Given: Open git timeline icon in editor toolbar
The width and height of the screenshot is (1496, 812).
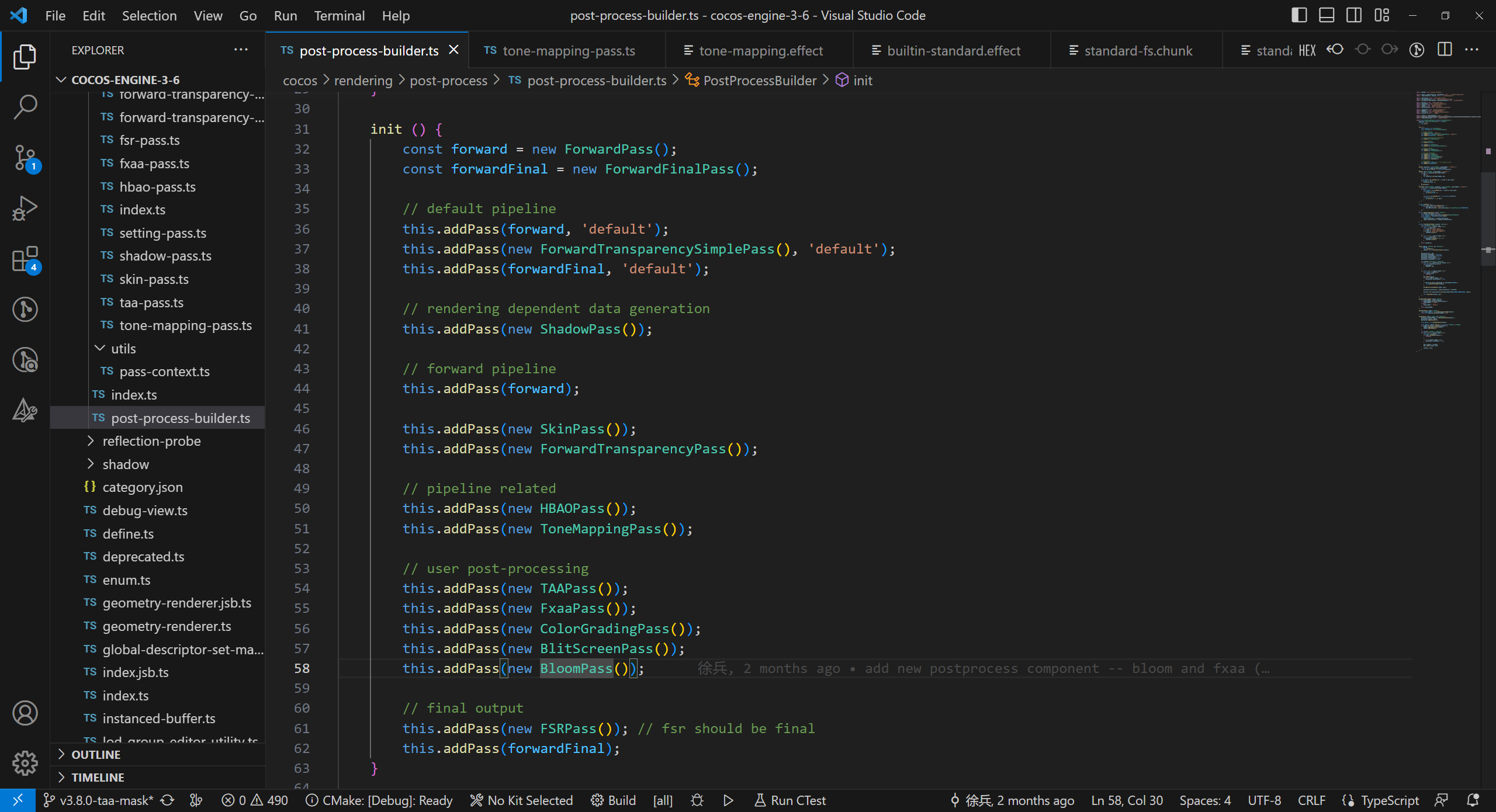Looking at the screenshot, I should click(x=1417, y=50).
